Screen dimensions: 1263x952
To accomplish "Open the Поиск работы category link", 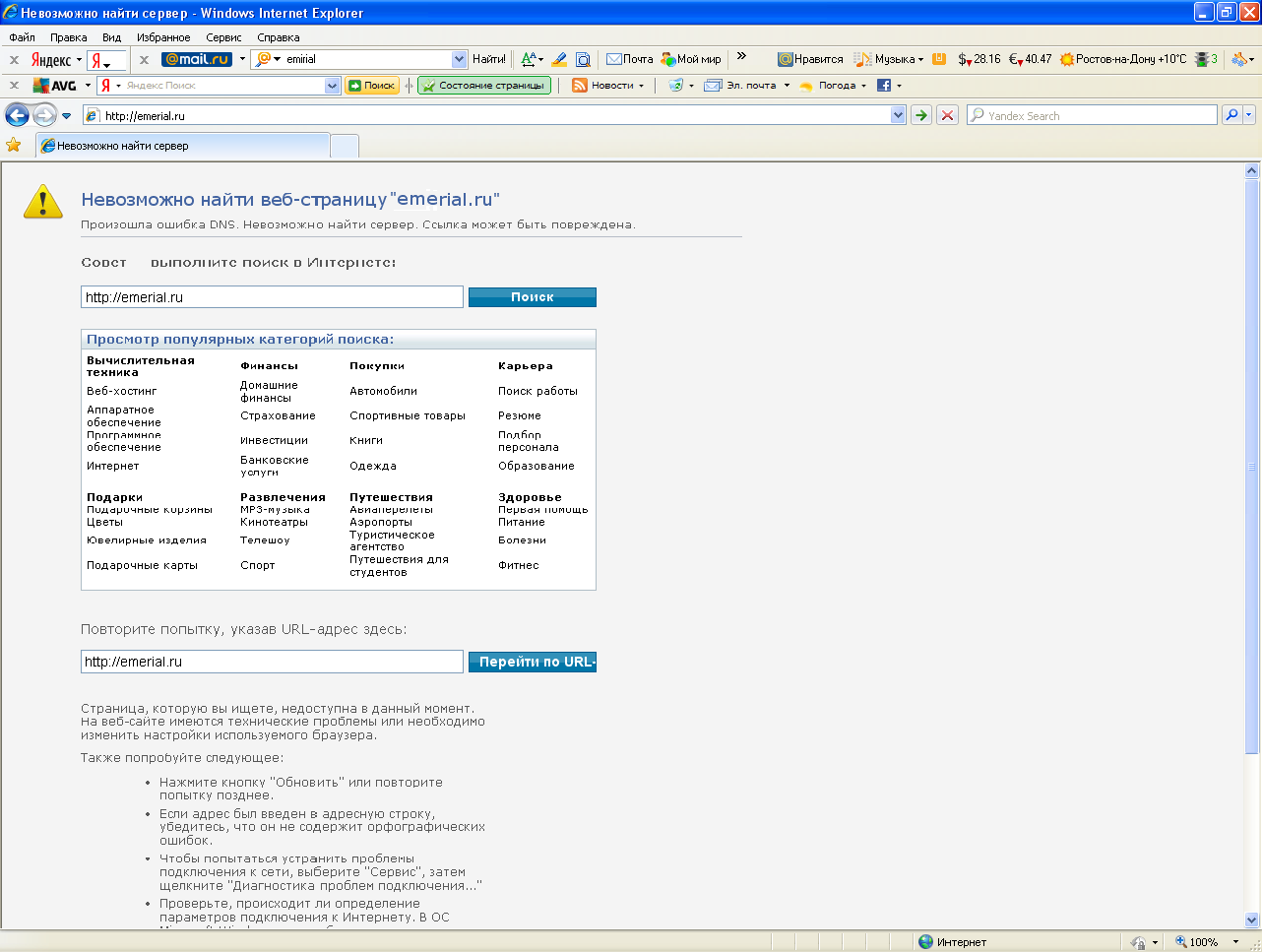I will pyautogui.click(x=538, y=391).
